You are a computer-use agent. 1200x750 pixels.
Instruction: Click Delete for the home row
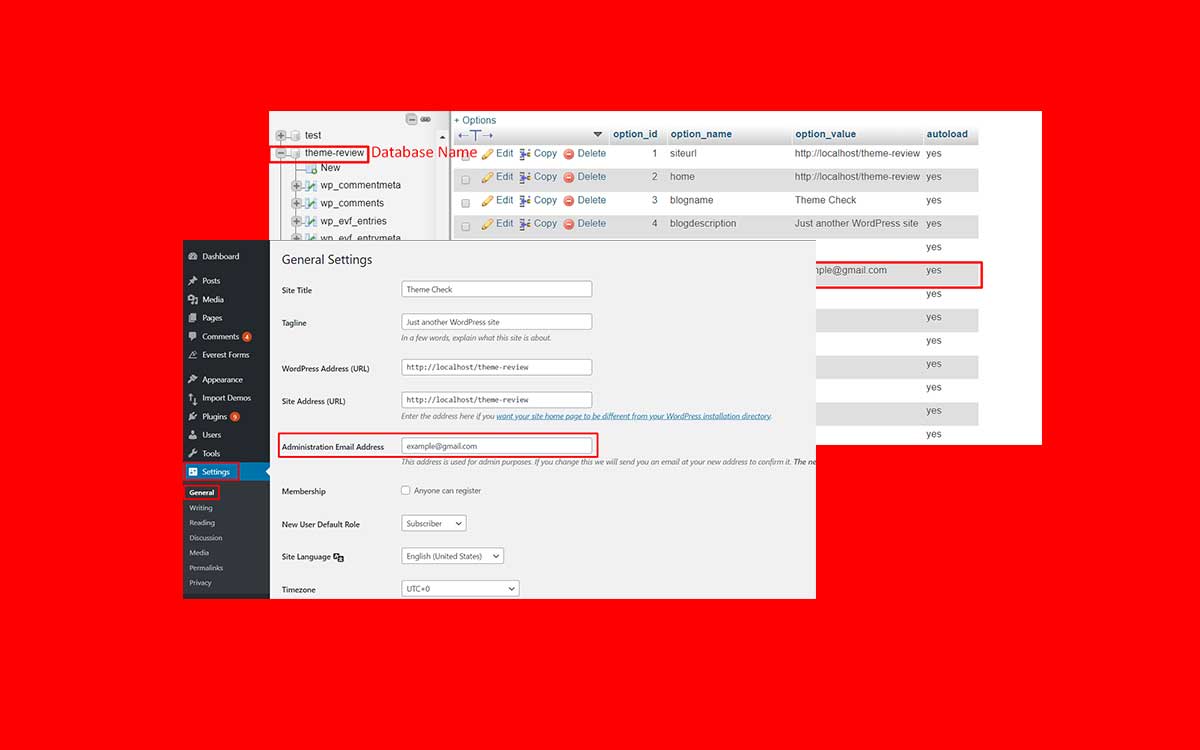point(585,177)
